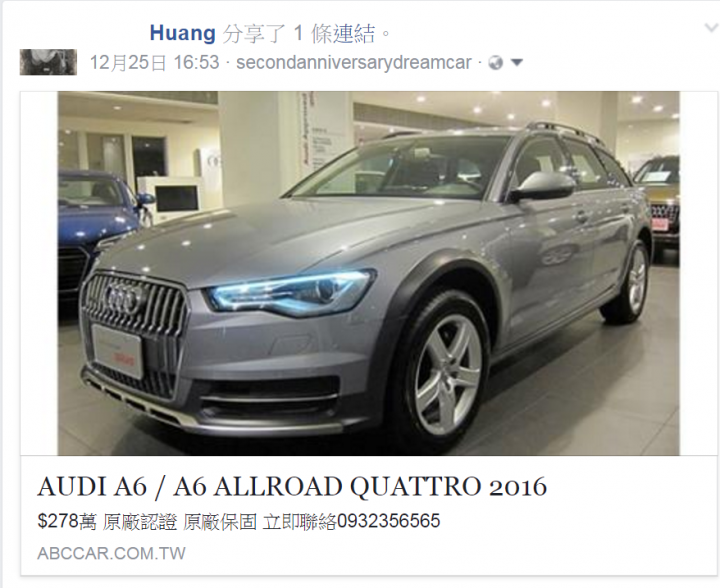Viewport: 720px width, 588px height.
Task: Click the Huang profile name link
Action: click(182, 34)
